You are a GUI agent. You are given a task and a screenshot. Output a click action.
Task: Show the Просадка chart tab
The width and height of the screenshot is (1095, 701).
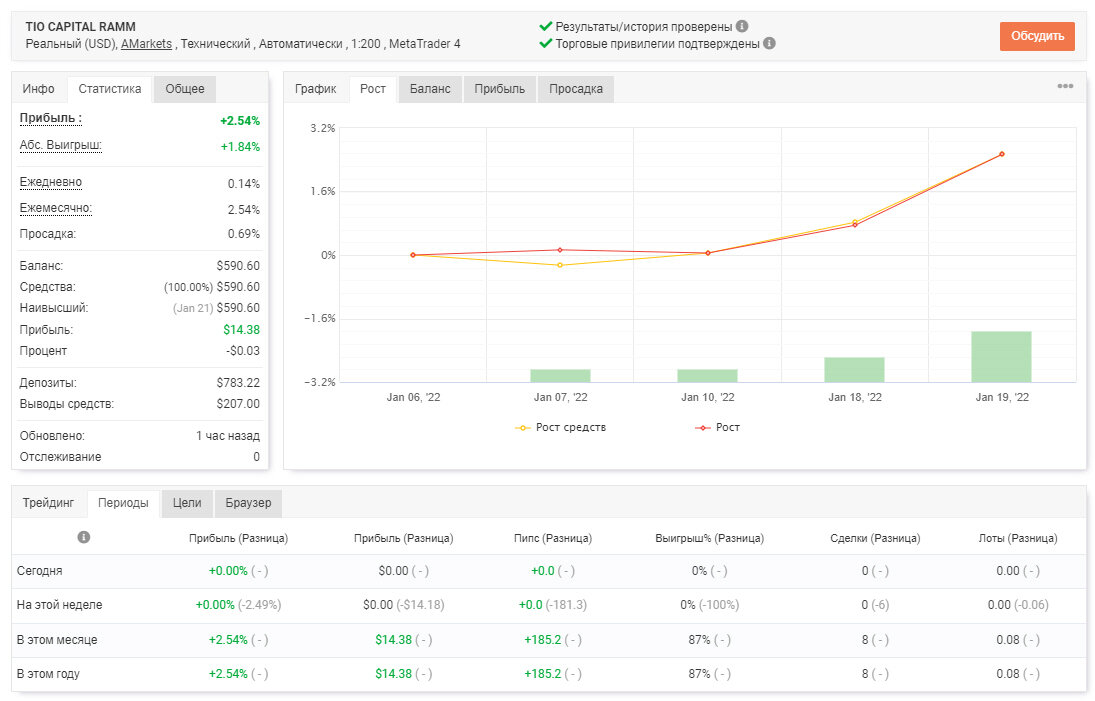pos(575,89)
